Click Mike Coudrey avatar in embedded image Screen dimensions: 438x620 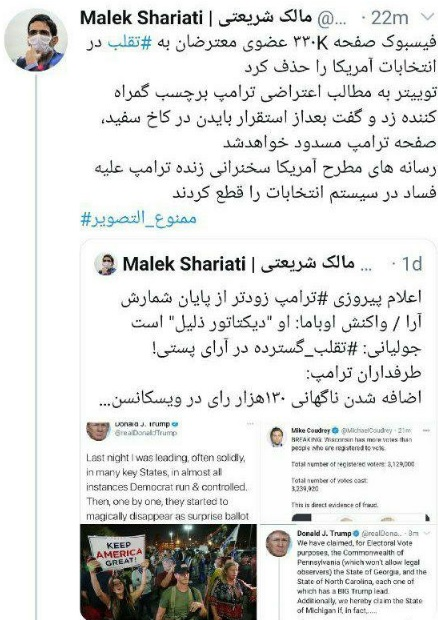(x=277, y=437)
